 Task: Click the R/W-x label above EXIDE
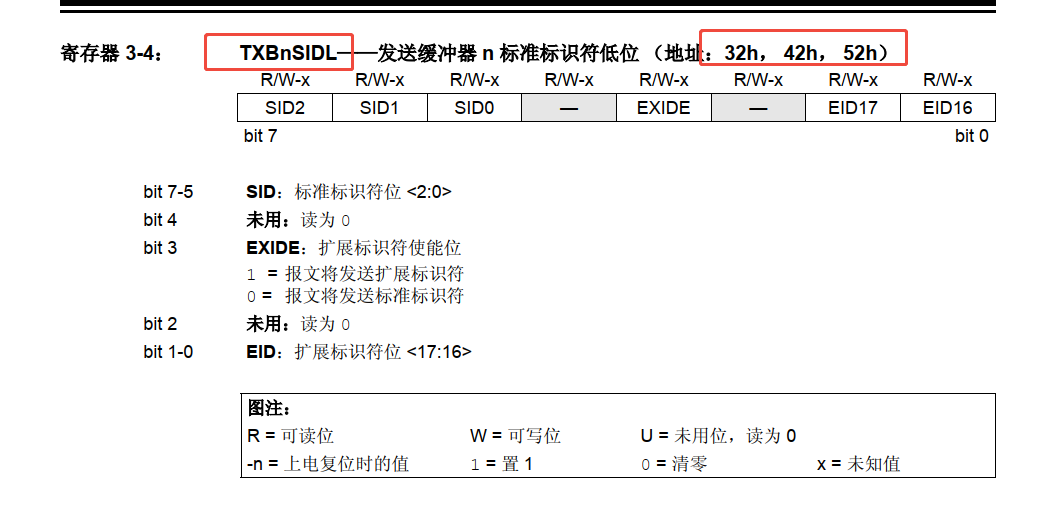pyautogui.click(x=664, y=81)
